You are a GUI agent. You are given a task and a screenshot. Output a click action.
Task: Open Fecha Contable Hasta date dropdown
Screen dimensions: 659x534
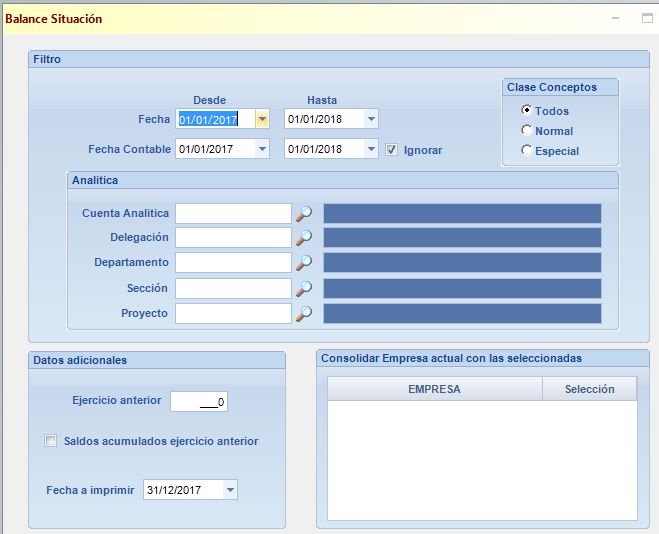click(371, 149)
